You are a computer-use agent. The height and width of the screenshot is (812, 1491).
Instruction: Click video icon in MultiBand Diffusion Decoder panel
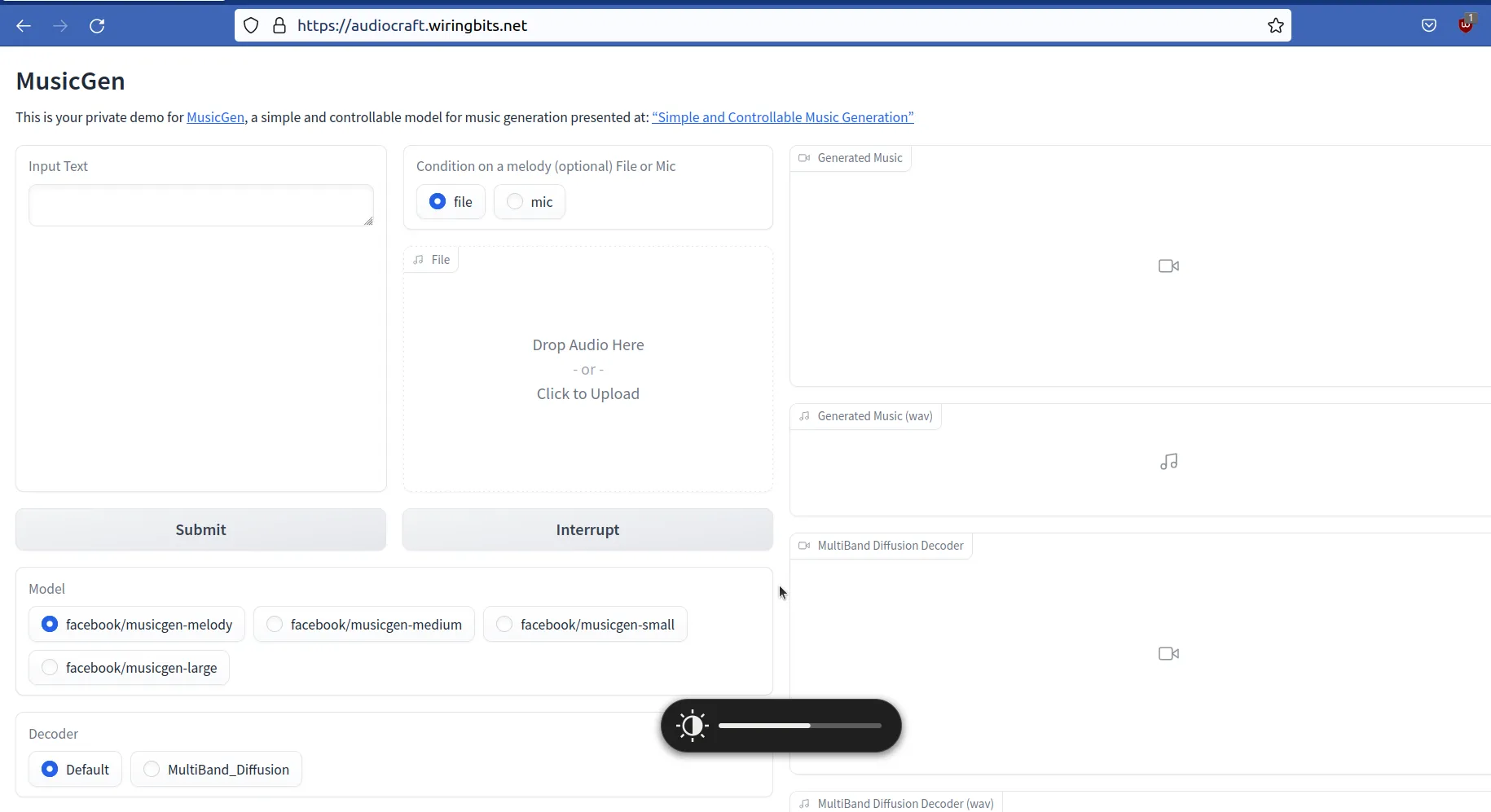tap(1168, 654)
